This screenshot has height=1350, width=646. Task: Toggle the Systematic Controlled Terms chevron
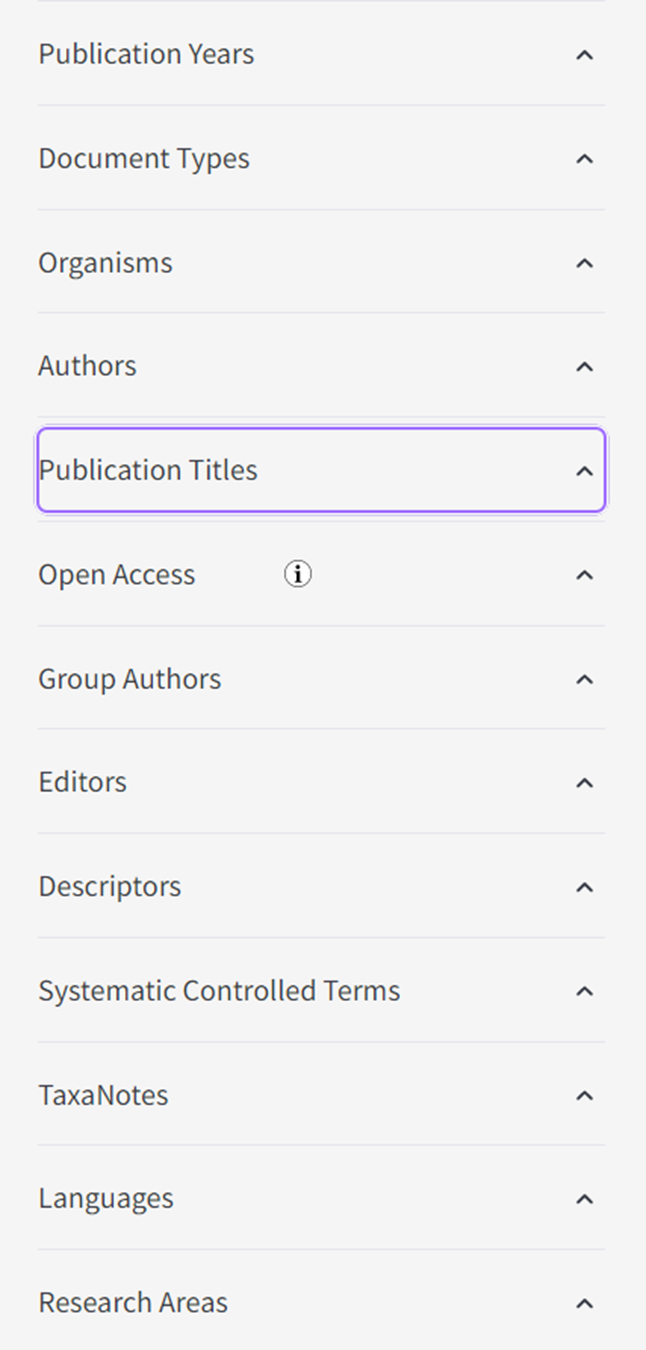(x=585, y=991)
